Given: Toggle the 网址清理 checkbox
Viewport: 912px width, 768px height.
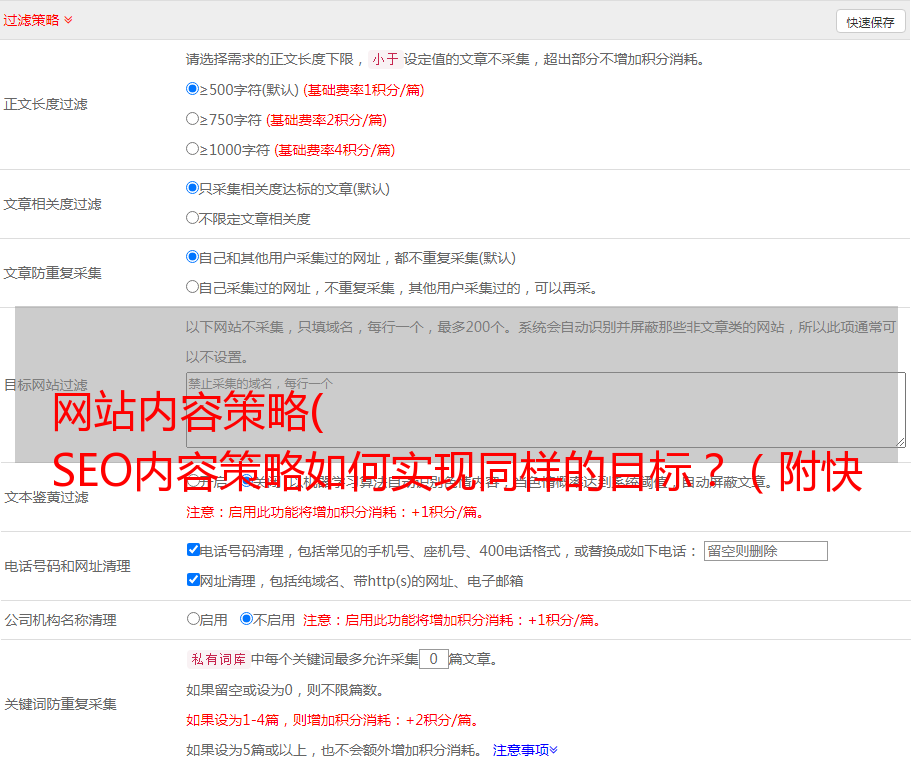Looking at the screenshot, I should [193, 579].
